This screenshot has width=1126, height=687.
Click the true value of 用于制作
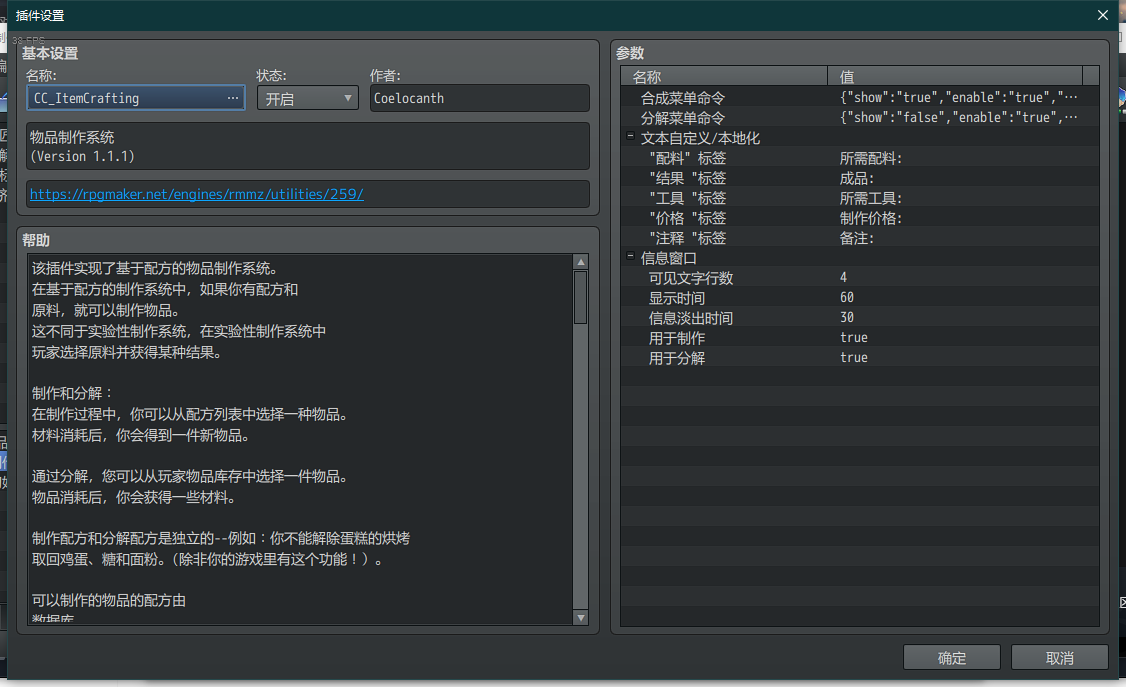[854, 337]
